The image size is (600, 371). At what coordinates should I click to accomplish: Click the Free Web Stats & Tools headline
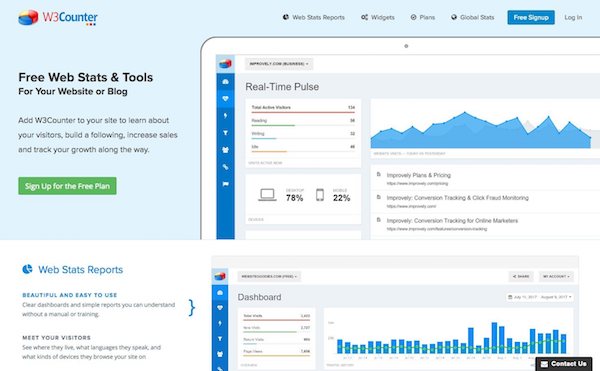86,77
